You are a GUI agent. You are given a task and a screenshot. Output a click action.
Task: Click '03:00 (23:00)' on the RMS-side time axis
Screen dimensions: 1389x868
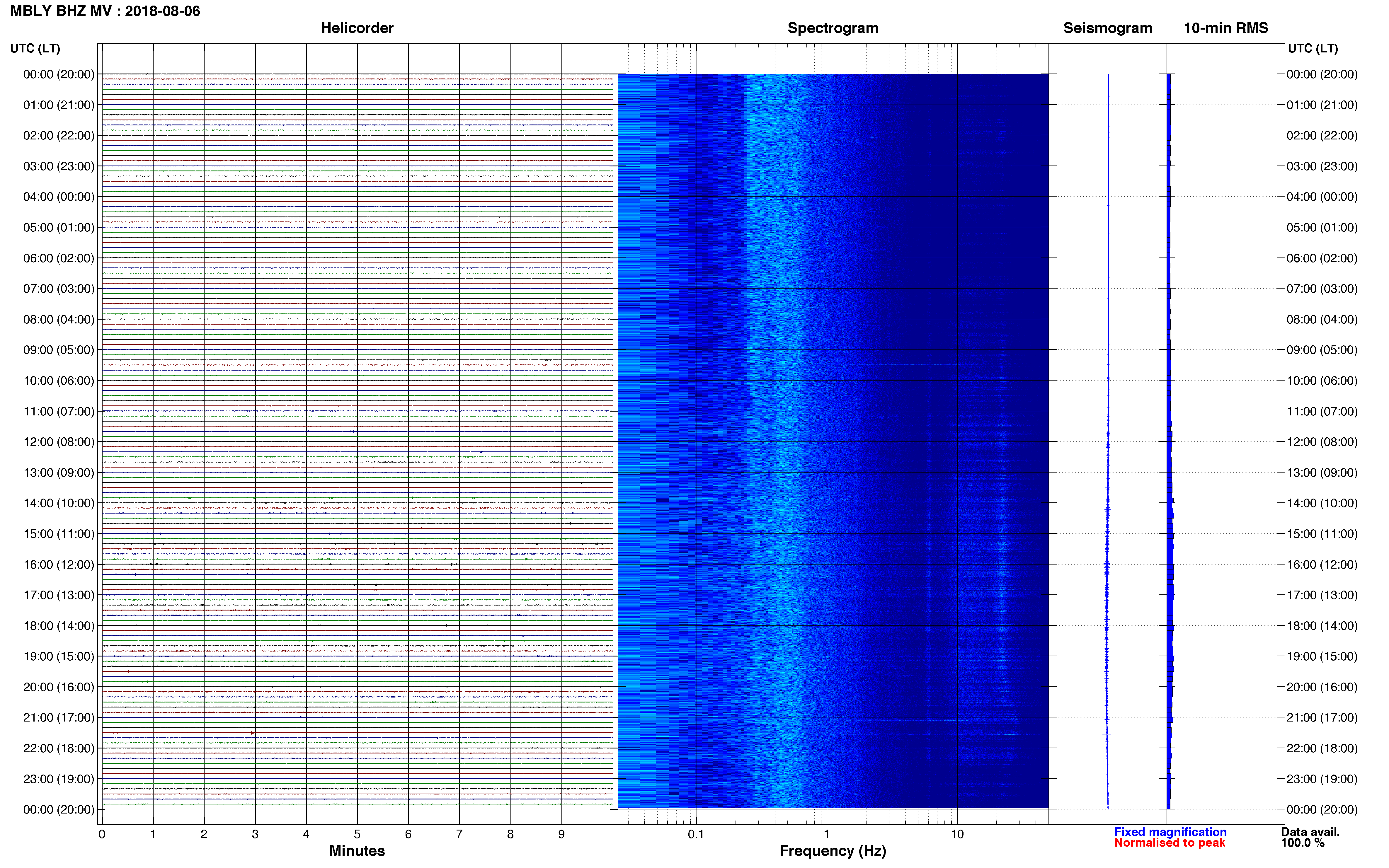[x=1322, y=166]
